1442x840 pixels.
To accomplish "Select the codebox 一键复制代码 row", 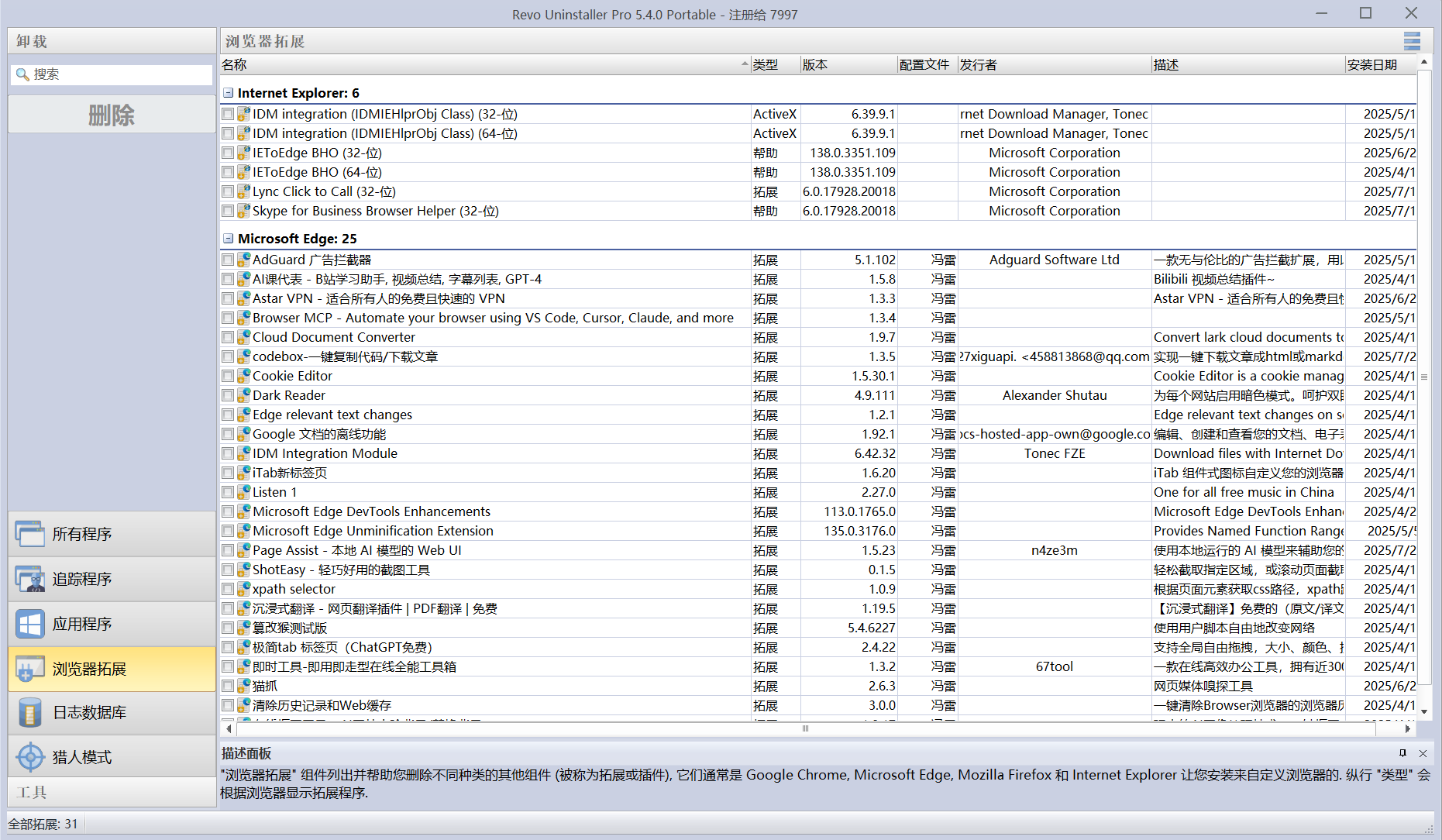I will 818,356.
